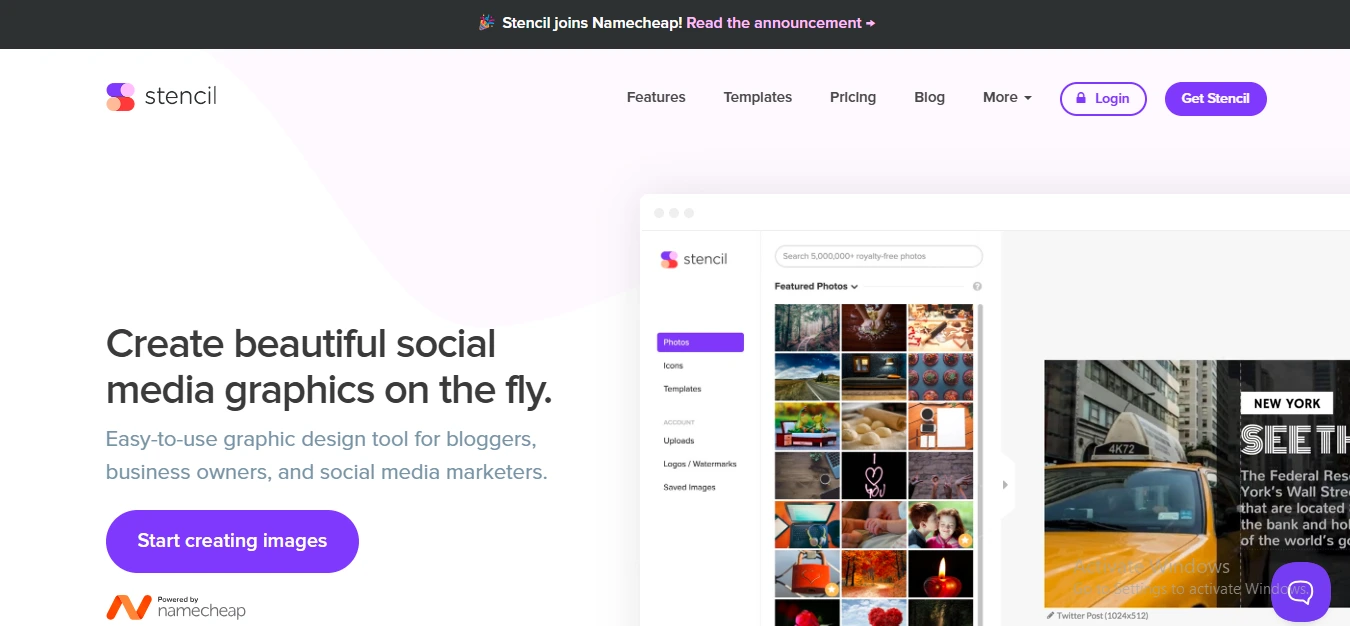Select the dough balls with rolling pin thumbnail
Screen dimensions: 1350x626
[874, 426]
